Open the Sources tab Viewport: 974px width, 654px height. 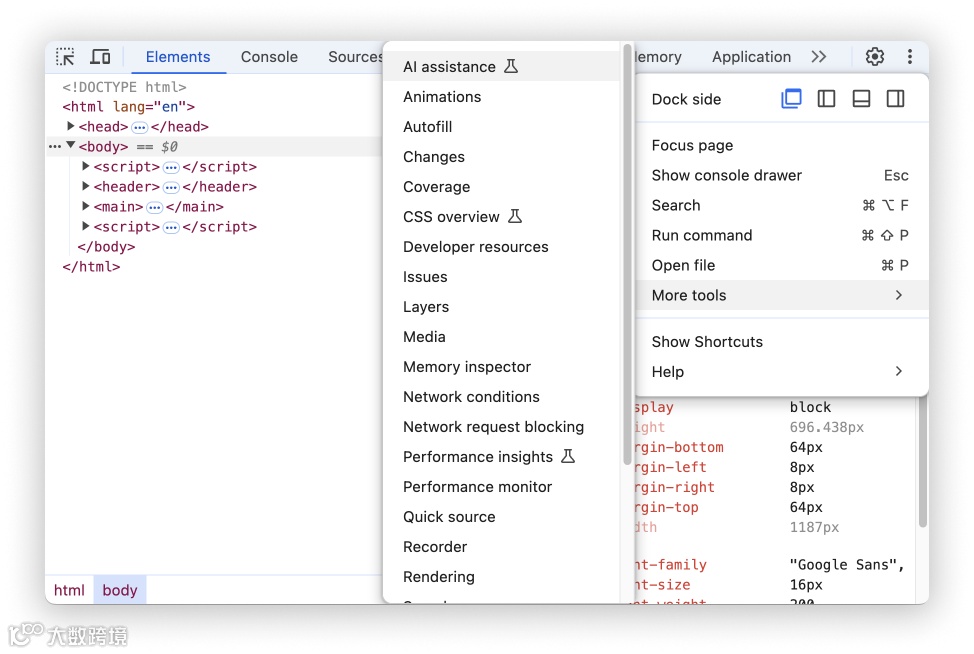click(355, 57)
